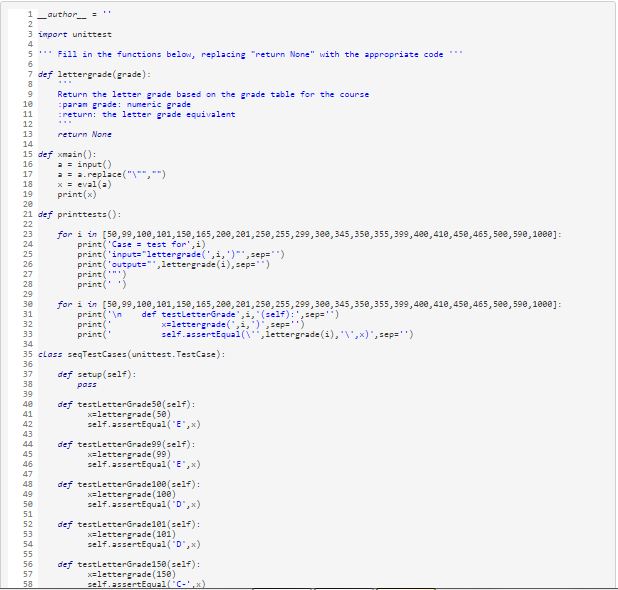Image resolution: width=618 pixels, height=590 pixels.
Task: Click the 'def testLetterGrade150(self):' method
Action: (129, 563)
